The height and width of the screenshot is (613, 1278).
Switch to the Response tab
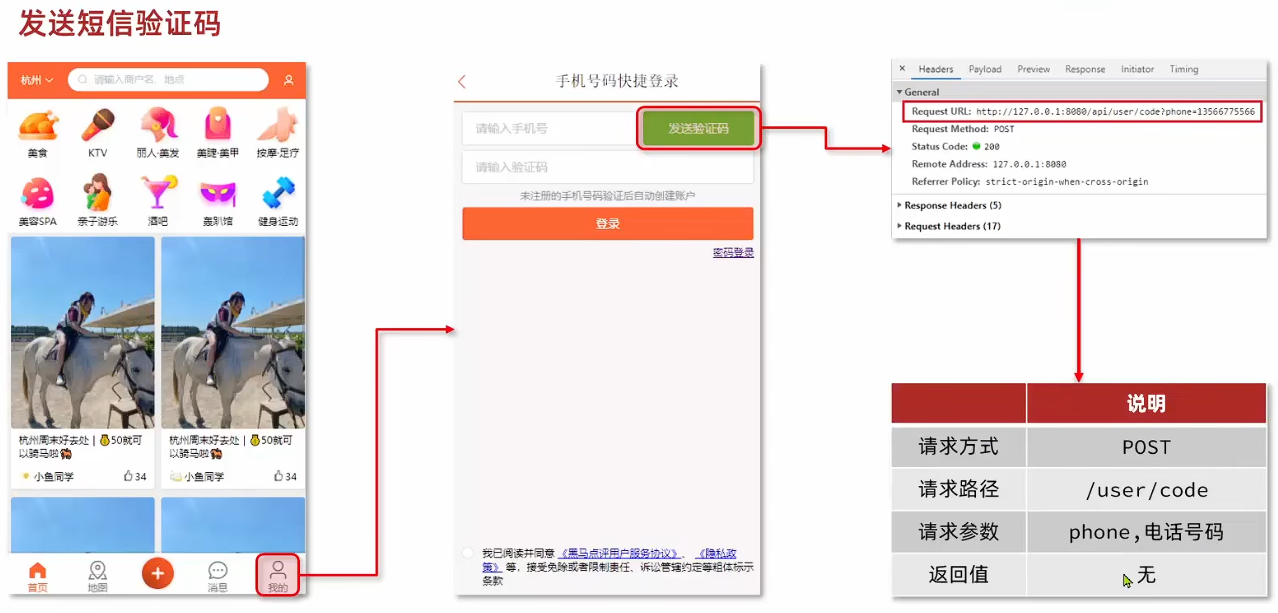tap(1085, 69)
